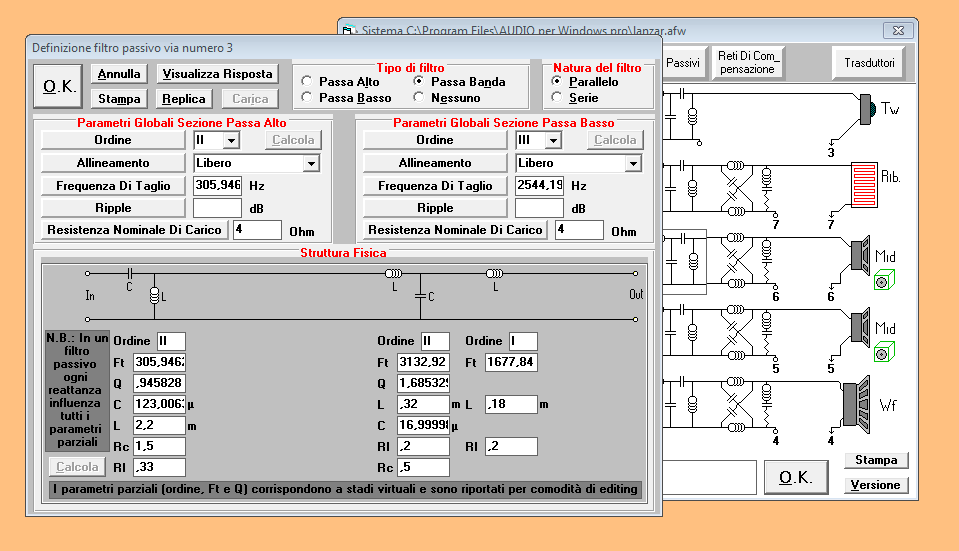Select the woofer Wf speaker icon
The height and width of the screenshot is (551, 959).
click(x=856, y=404)
